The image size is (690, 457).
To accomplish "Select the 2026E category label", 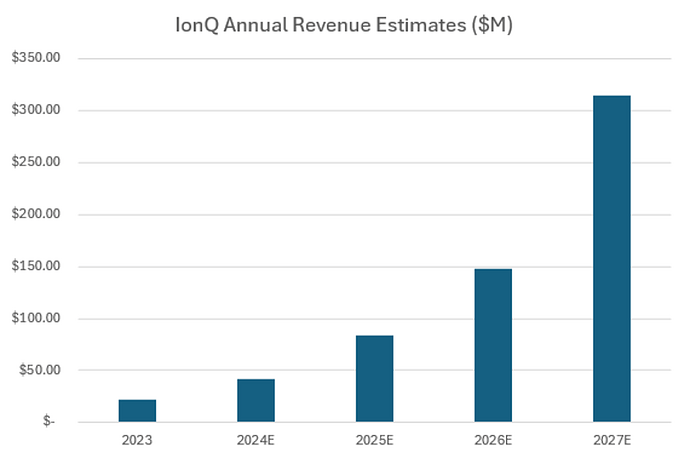I will pyautogui.click(x=493, y=440).
